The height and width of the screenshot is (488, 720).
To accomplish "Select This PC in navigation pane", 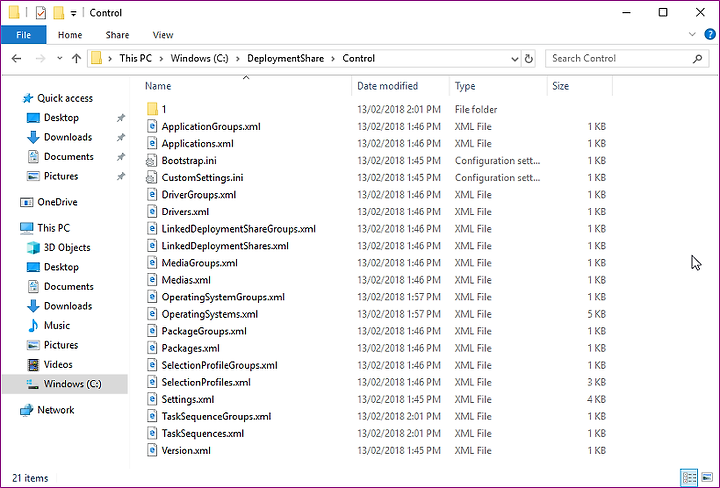I will [53, 228].
